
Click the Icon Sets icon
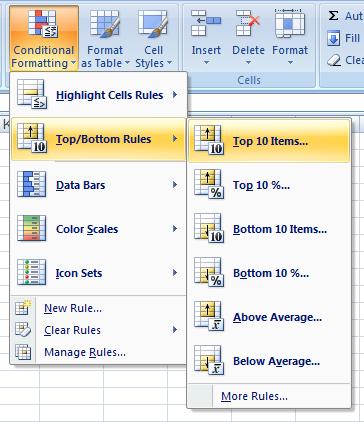[x=31, y=272]
